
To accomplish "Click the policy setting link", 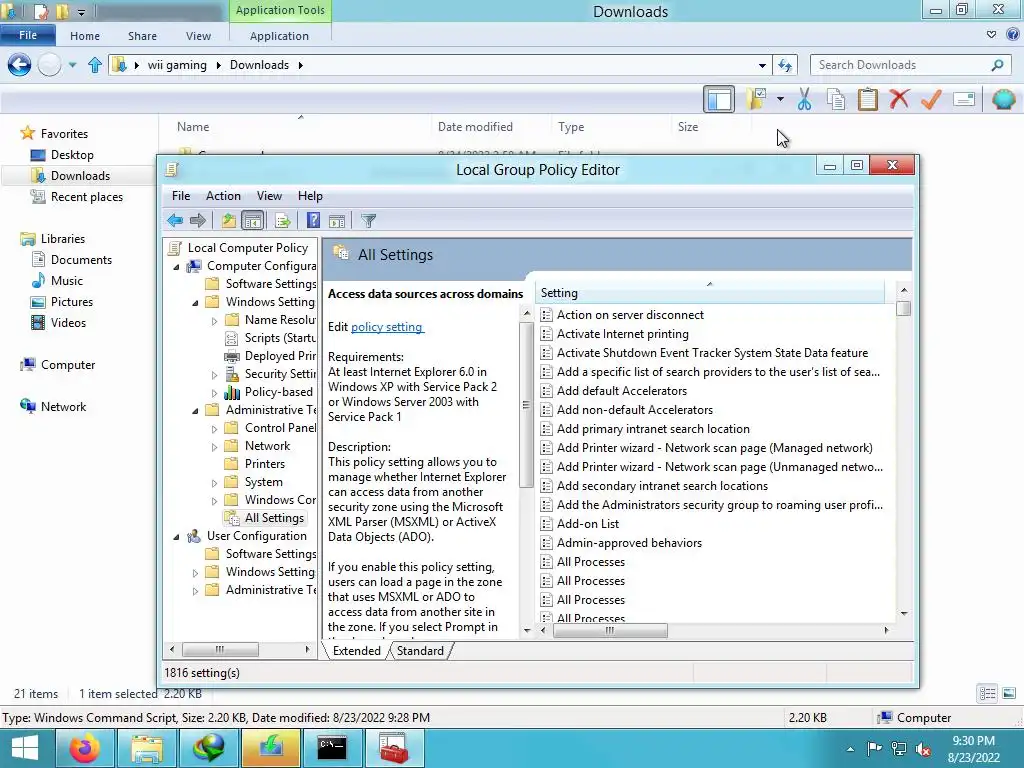I will [x=387, y=327].
